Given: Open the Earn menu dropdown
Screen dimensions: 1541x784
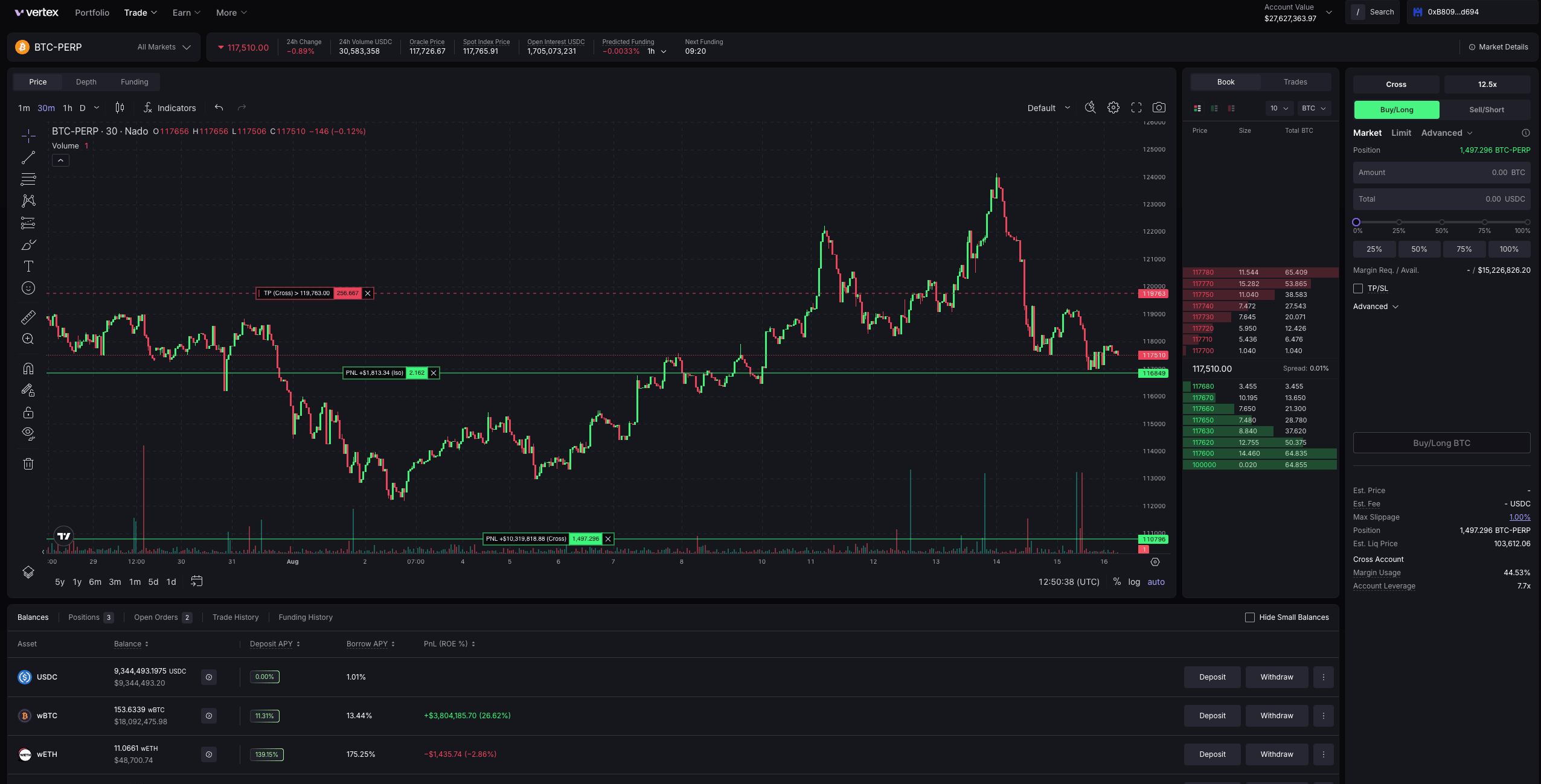Looking at the screenshot, I should click(x=186, y=13).
